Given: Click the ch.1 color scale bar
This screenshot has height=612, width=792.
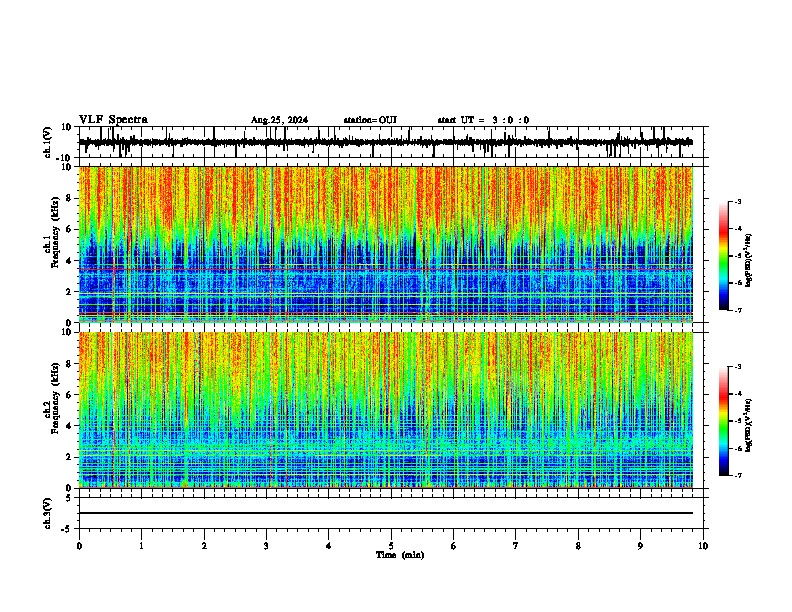Looking at the screenshot, I should tap(723, 256).
